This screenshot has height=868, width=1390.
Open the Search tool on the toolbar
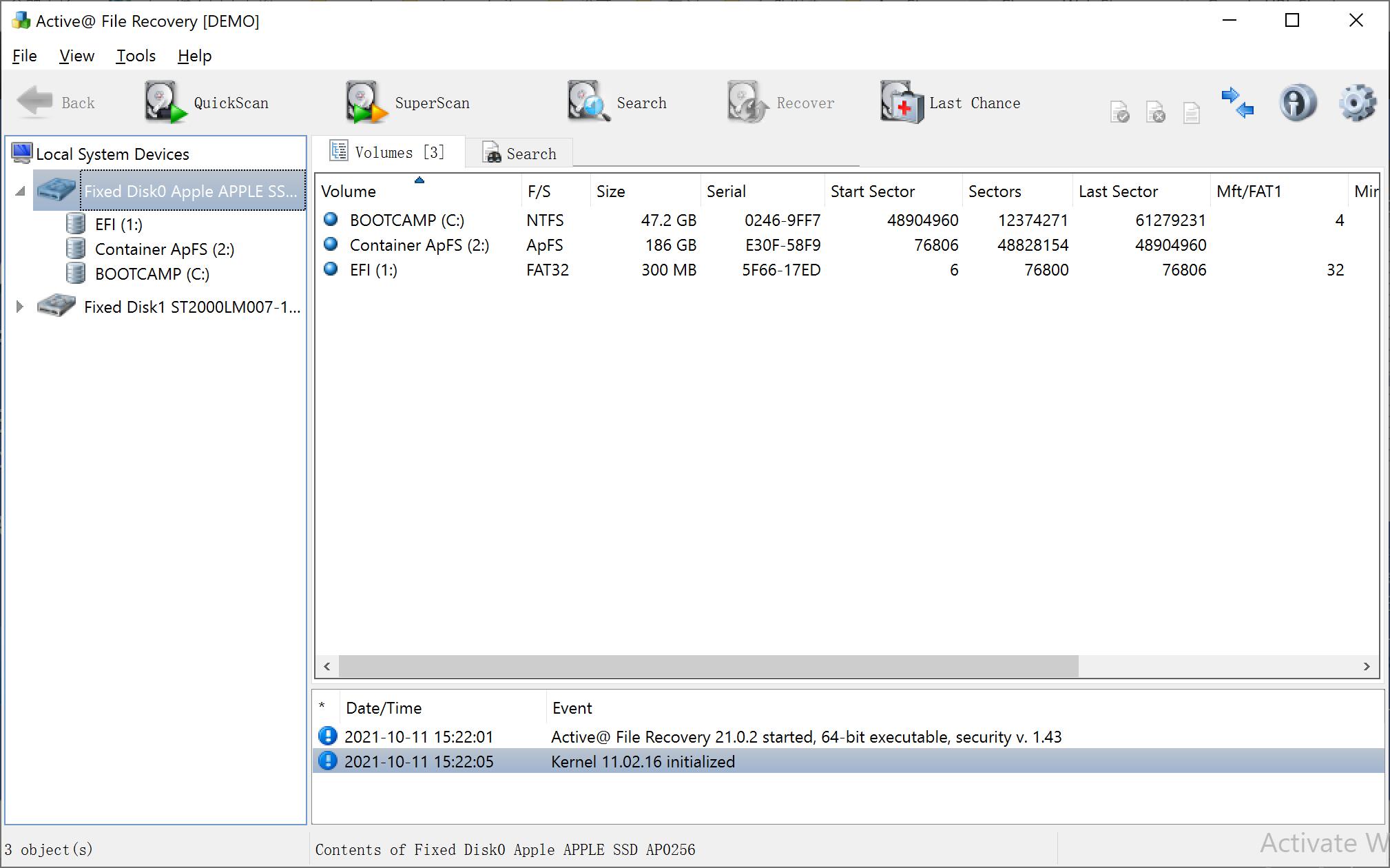pyautogui.click(x=617, y=103)
